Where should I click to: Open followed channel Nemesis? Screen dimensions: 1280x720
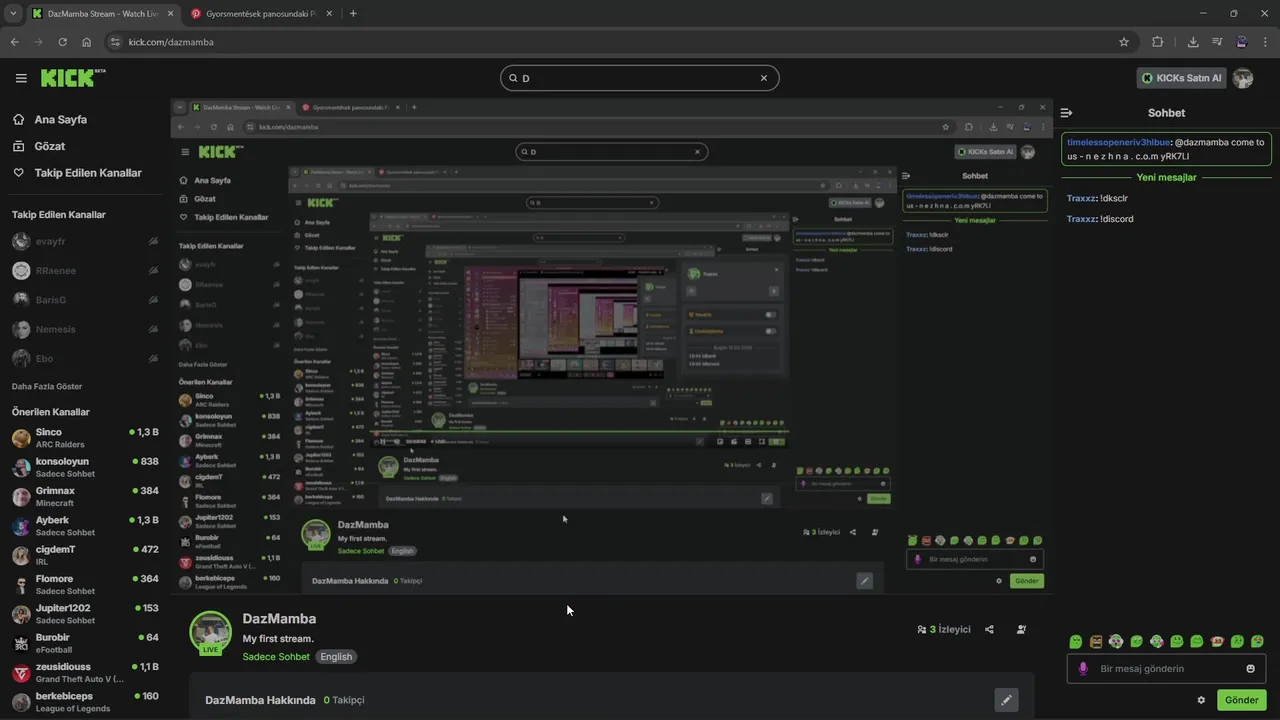(x=85, y=329)
